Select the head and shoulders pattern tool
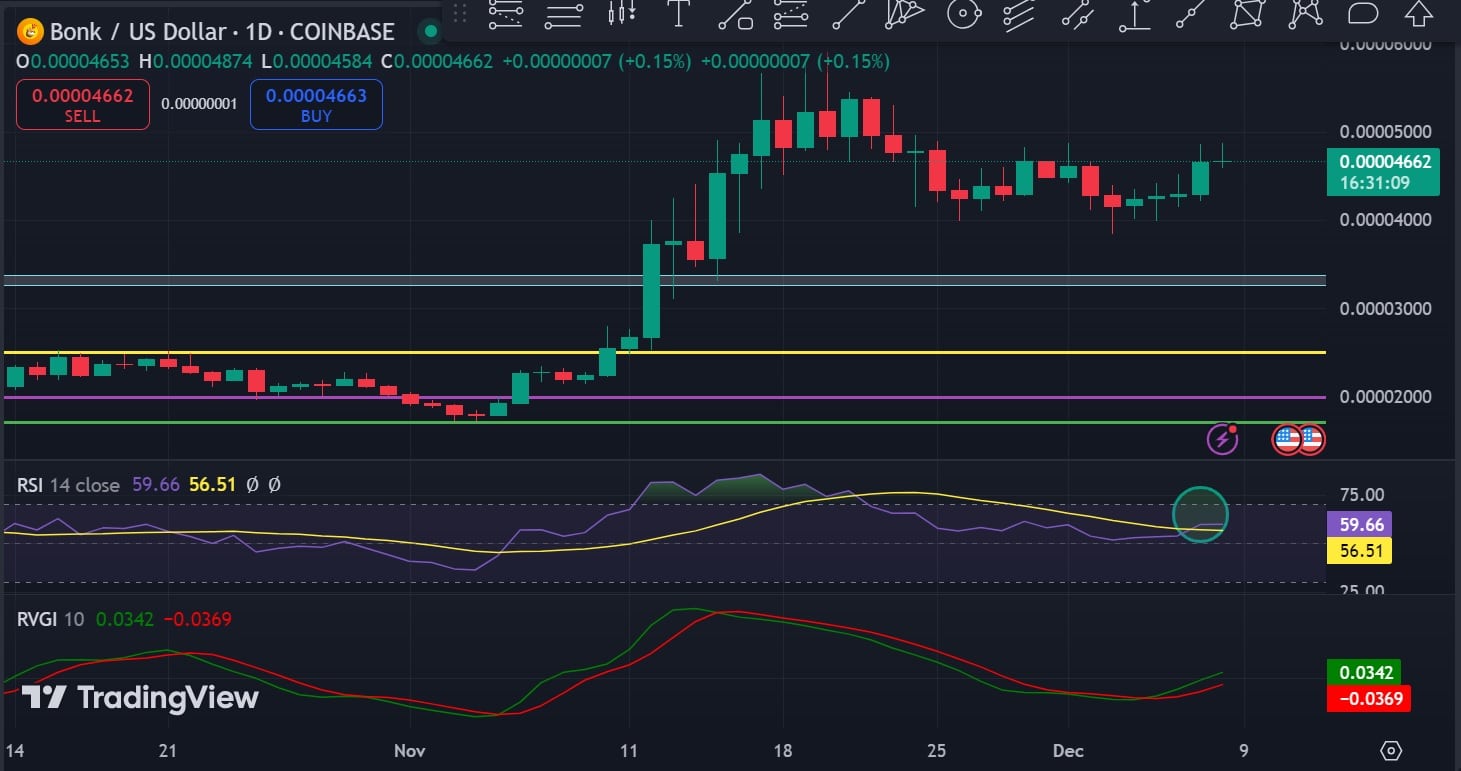 (x=1305, y=13)
